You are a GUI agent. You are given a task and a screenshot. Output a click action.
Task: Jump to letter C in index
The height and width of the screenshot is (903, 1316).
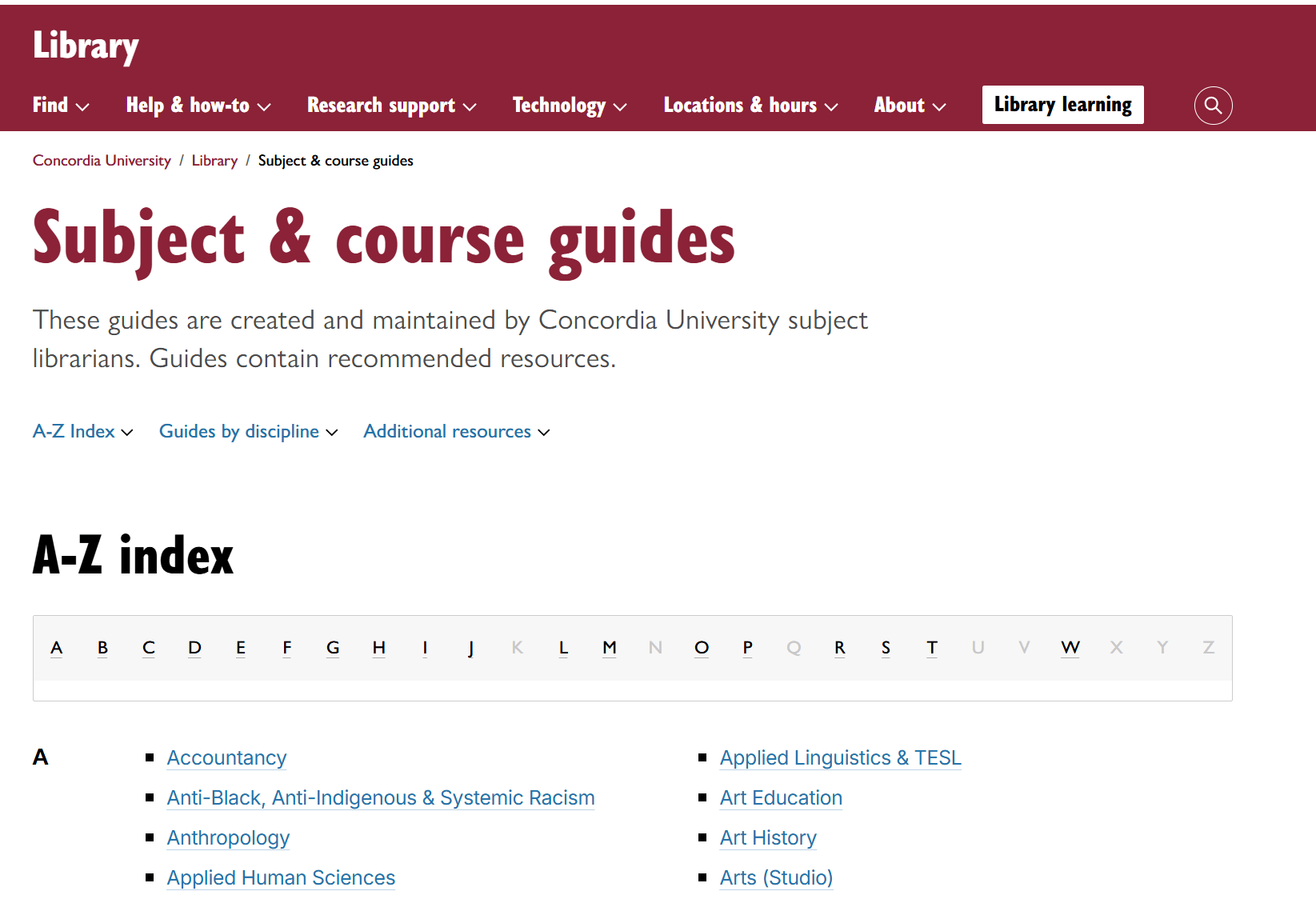[149, 648]
